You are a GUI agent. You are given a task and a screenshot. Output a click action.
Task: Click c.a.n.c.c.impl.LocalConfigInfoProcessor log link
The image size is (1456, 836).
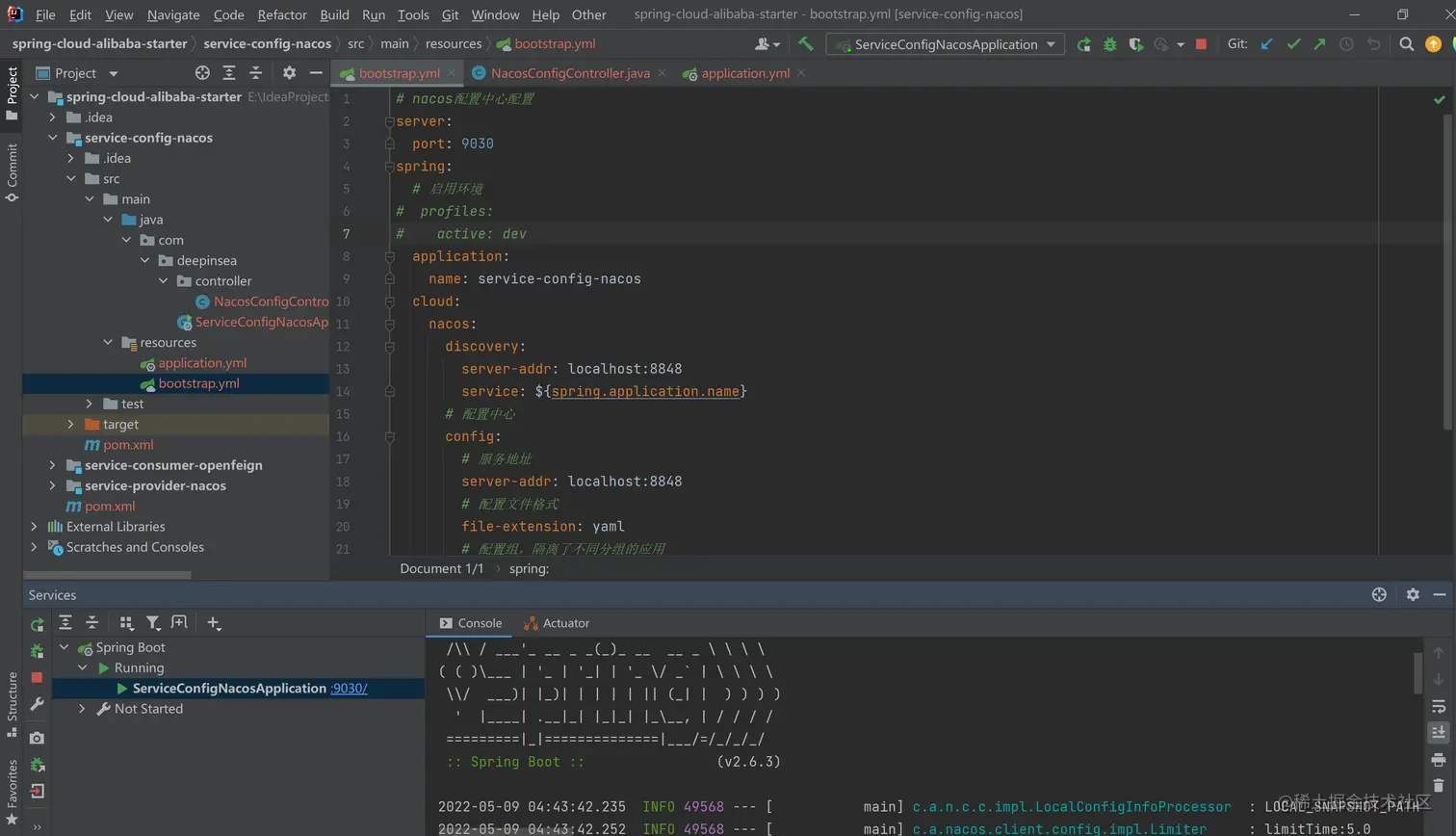click(x=1072, y=807)
